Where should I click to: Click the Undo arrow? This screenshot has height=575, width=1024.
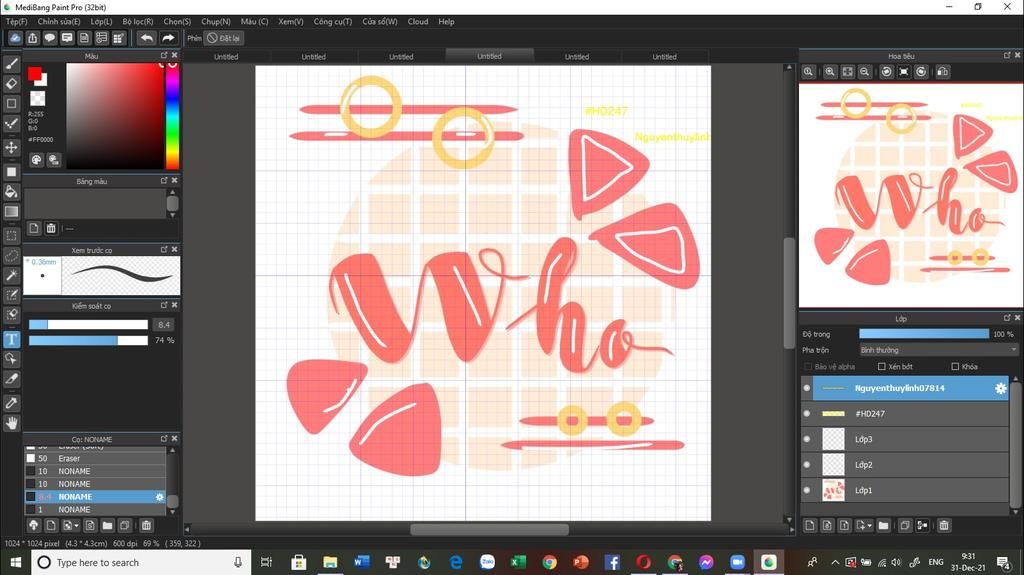point(147,38)
